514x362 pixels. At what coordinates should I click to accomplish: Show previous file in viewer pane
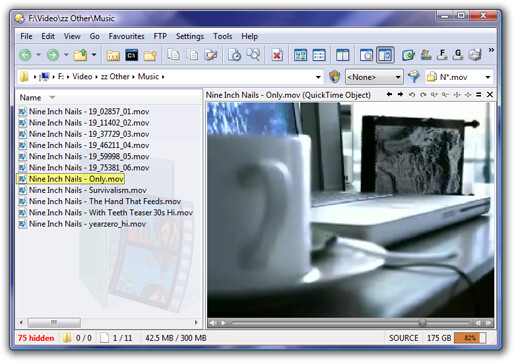389,95
